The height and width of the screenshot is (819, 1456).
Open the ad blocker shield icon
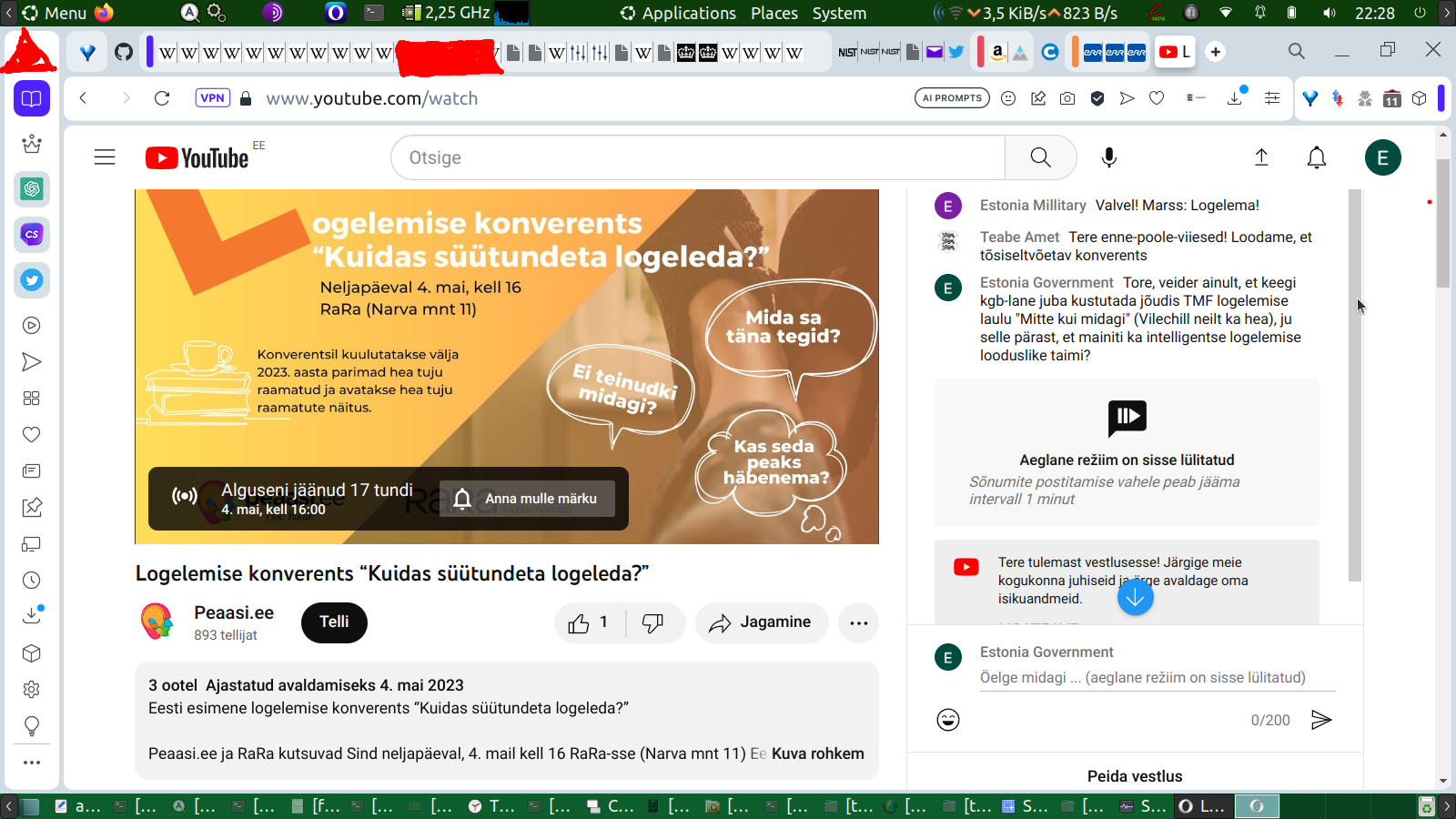[x=1097, y=98]
